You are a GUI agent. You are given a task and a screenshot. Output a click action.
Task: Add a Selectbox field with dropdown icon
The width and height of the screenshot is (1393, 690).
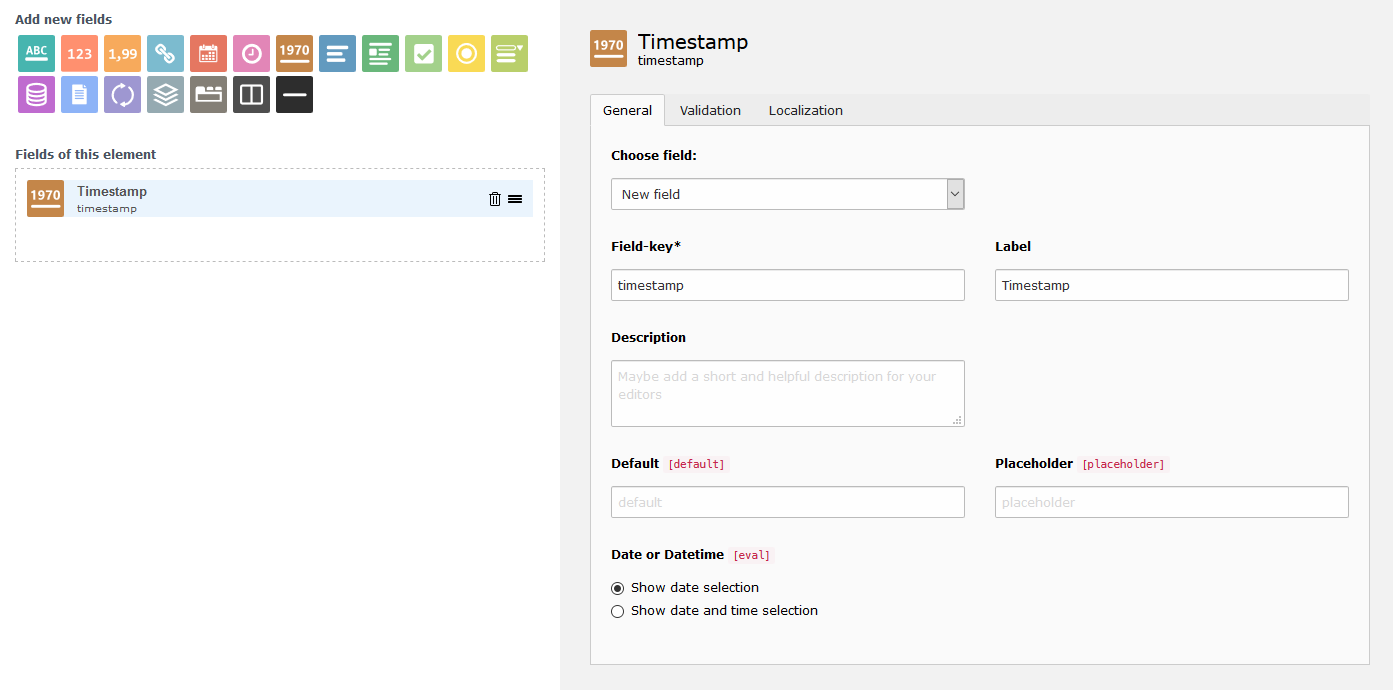(509, 53)
